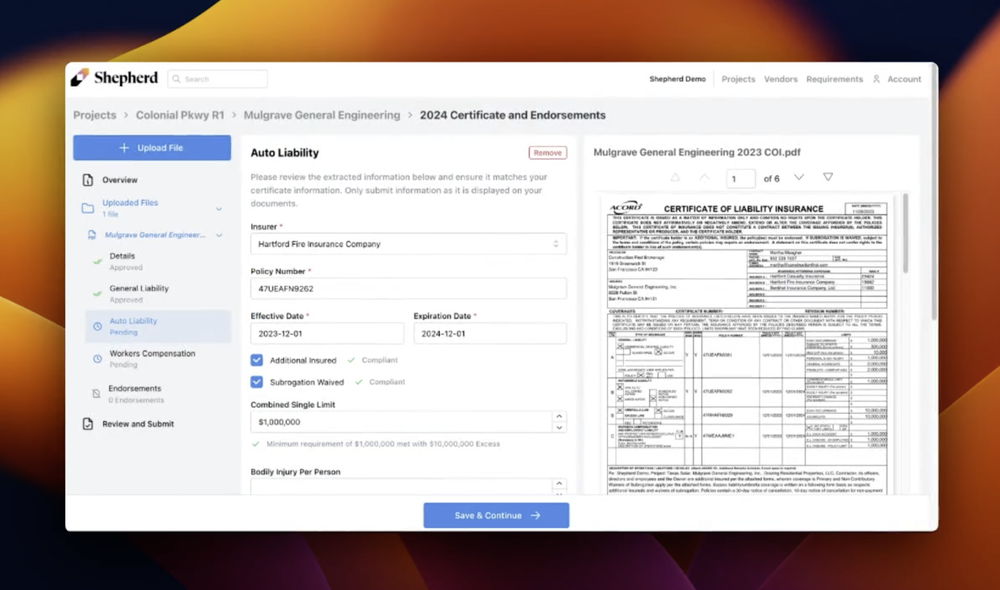
Task: Go to next PDF page arrow
Action: pyautogui.click(x=798, y=177)
